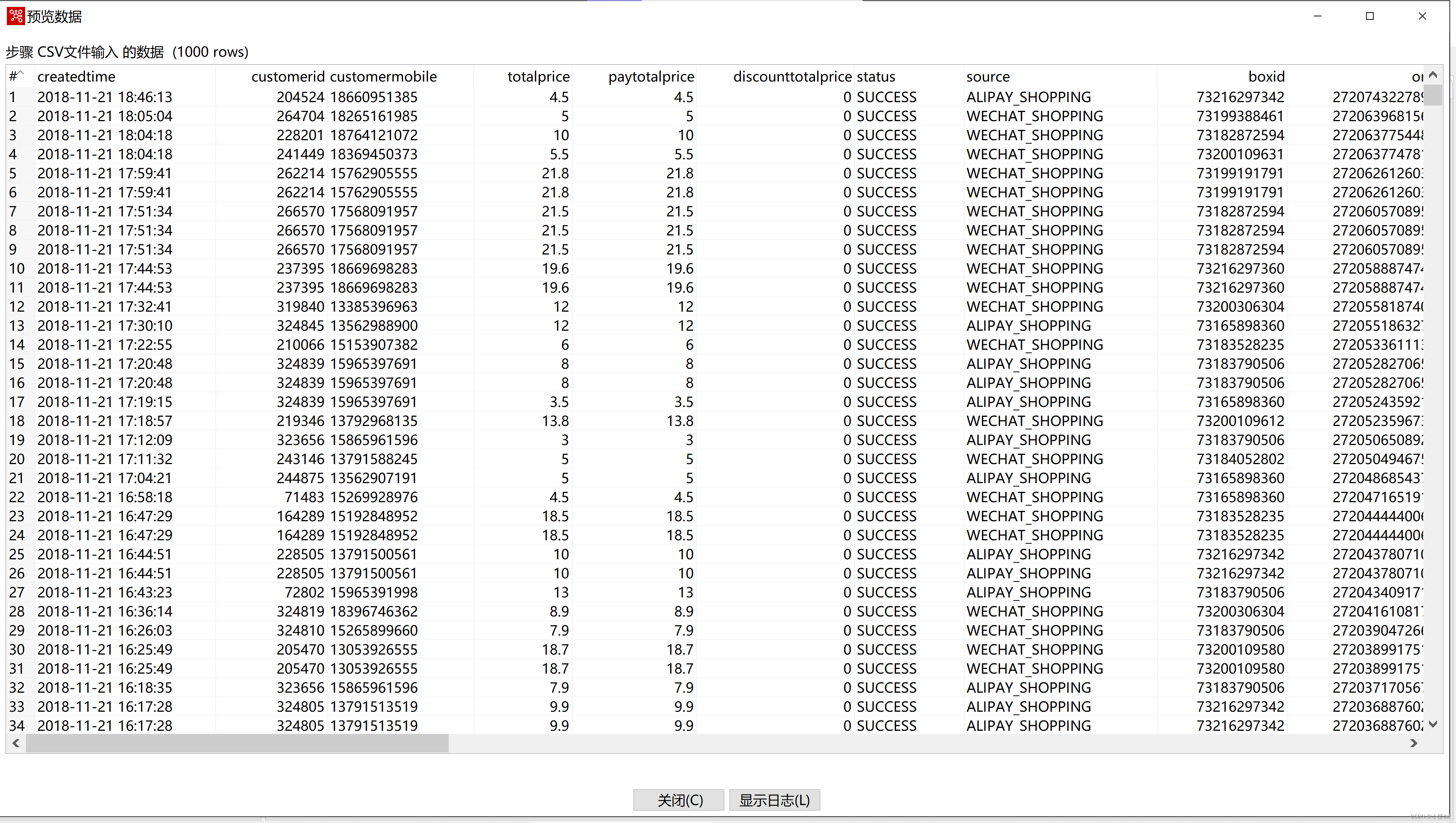This screenshot has height=823, width=1456.
Task: Click the scroll up arrow of vertical scrollbar
Action: [x=1432, y=75]
